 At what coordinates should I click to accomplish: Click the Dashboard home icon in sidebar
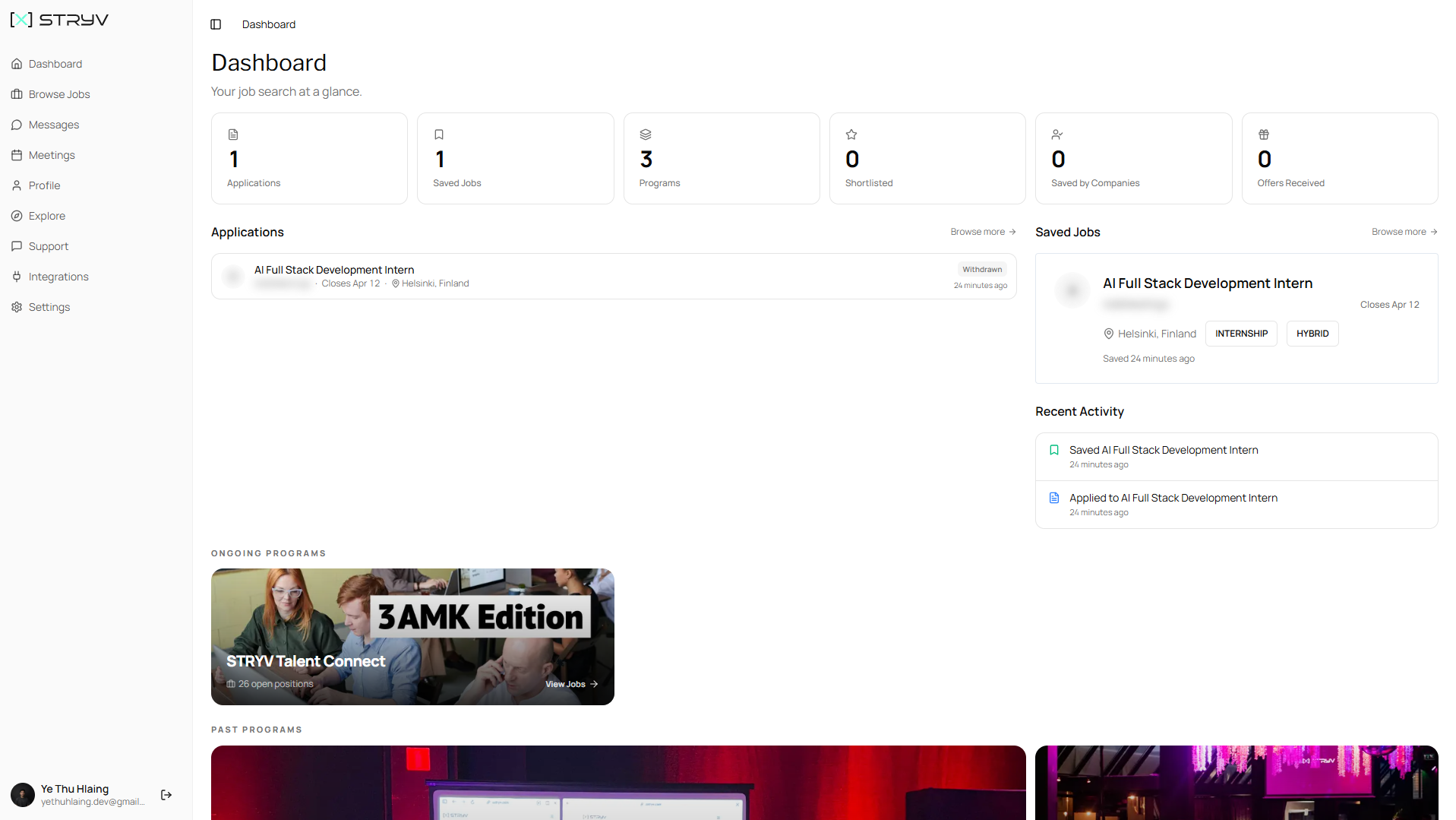(17, 64)
